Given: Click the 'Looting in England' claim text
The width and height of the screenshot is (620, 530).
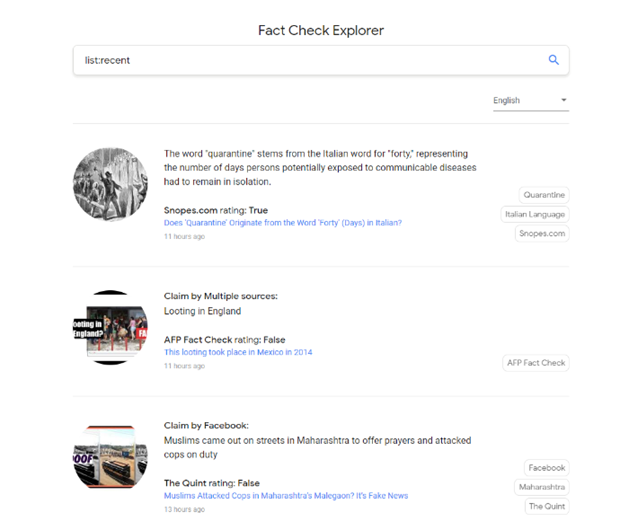Looking at the screenshot, I should point(202,311).
